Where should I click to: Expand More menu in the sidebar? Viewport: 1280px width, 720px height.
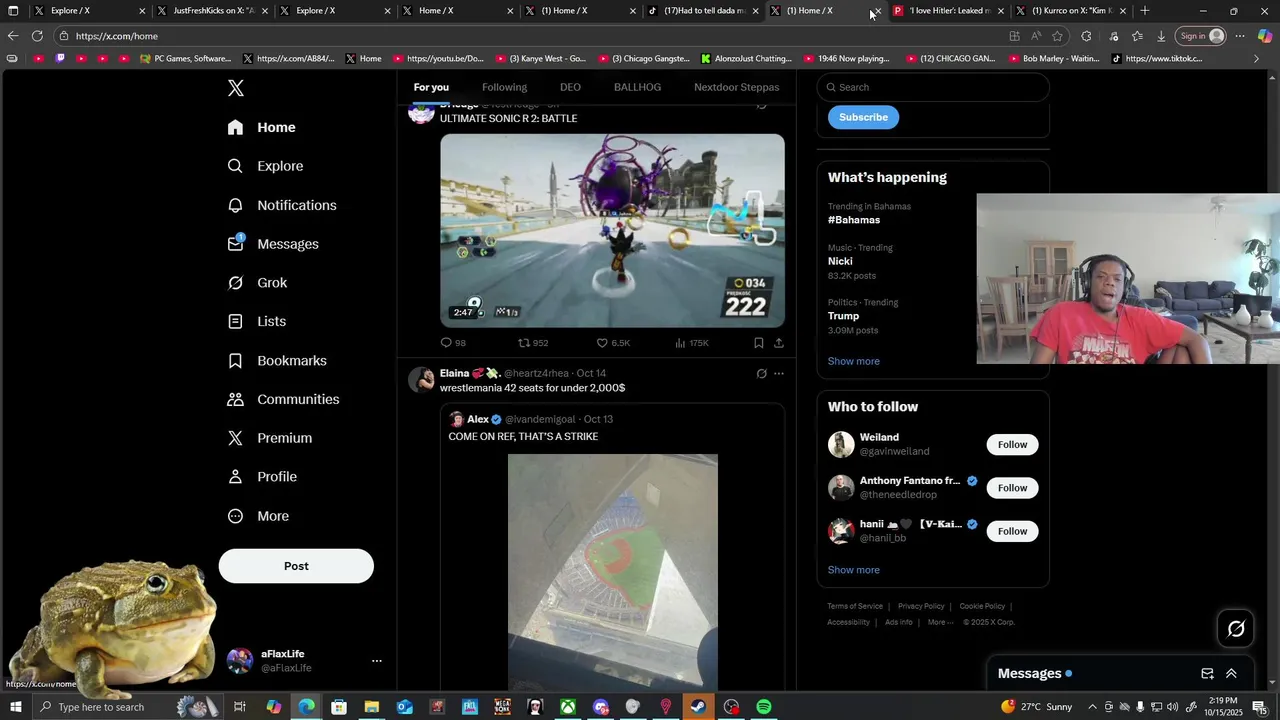point(258,516)
